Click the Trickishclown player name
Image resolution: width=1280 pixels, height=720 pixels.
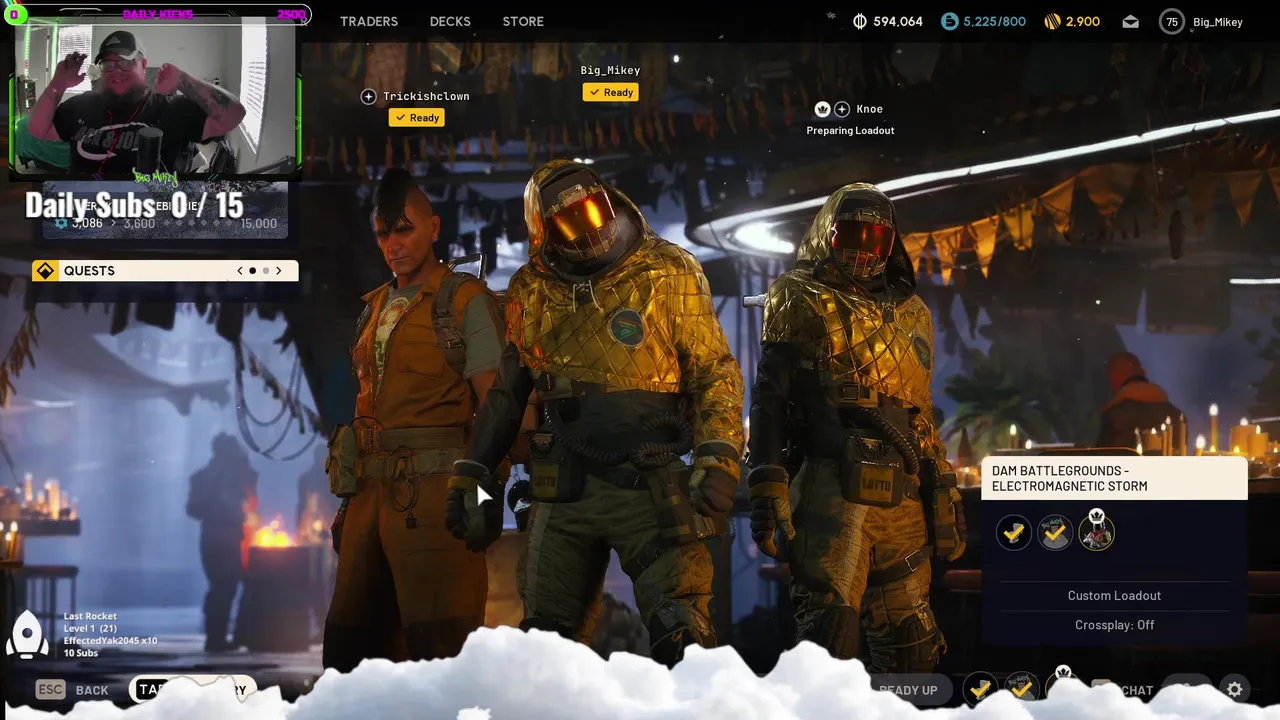[426, 96]
